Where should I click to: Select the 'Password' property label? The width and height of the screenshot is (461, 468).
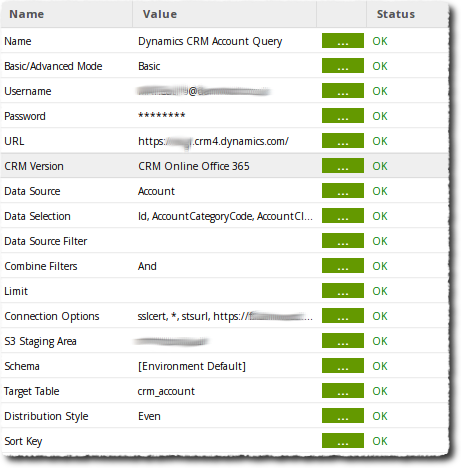point(25,116)
